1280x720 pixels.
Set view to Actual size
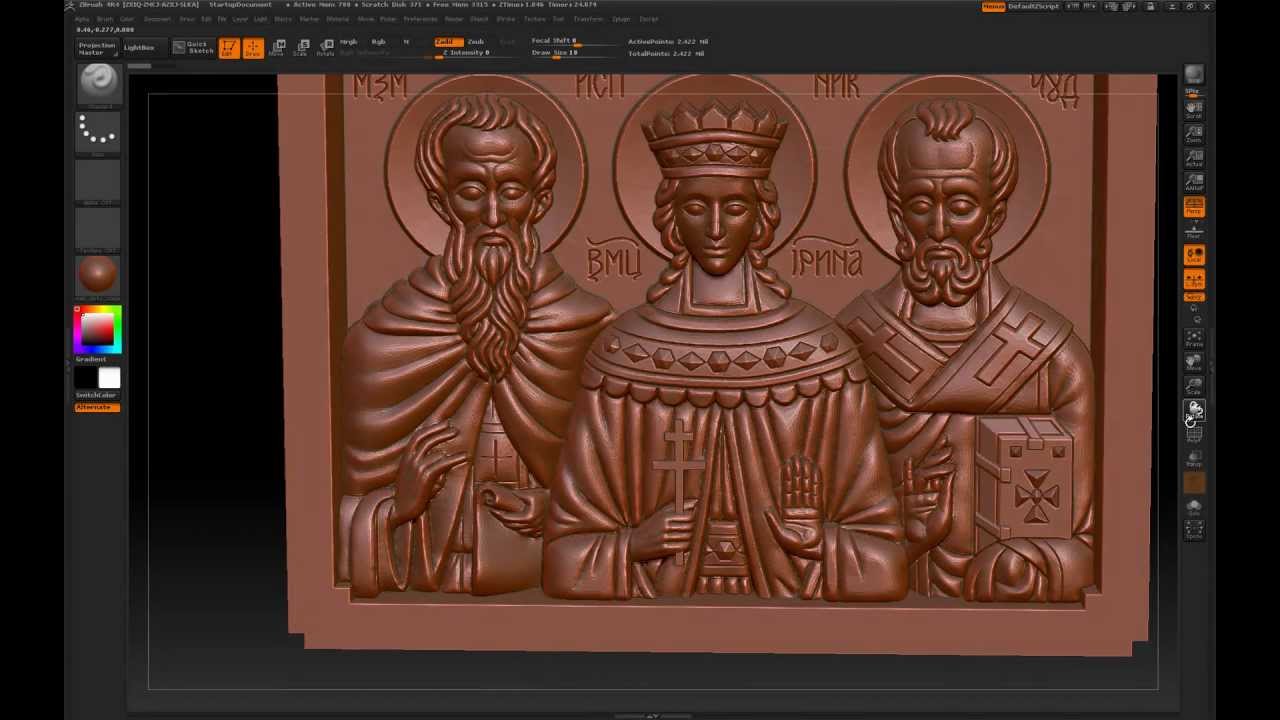tap(1194, 158)
